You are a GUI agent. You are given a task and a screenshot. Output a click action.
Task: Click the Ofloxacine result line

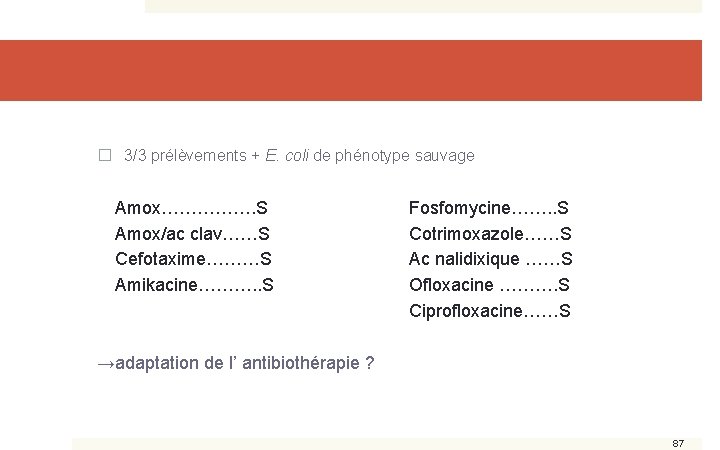coord(490,286)
